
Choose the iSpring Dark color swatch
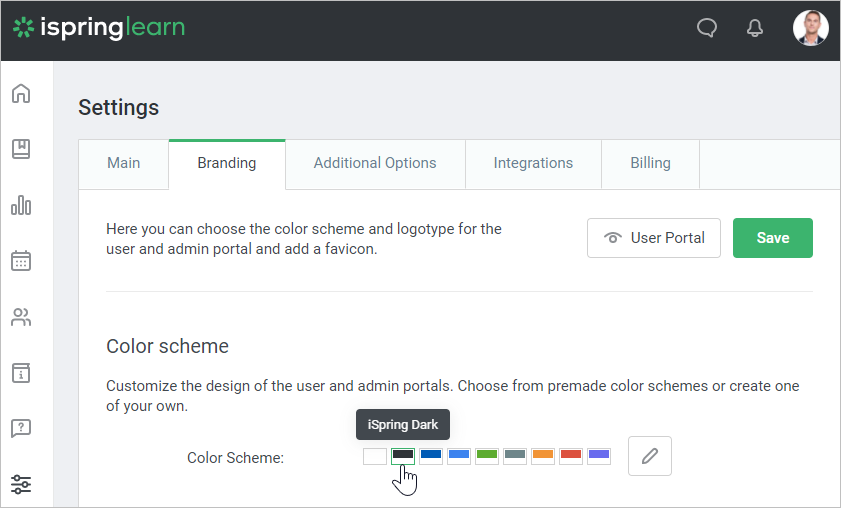[403, 456]
